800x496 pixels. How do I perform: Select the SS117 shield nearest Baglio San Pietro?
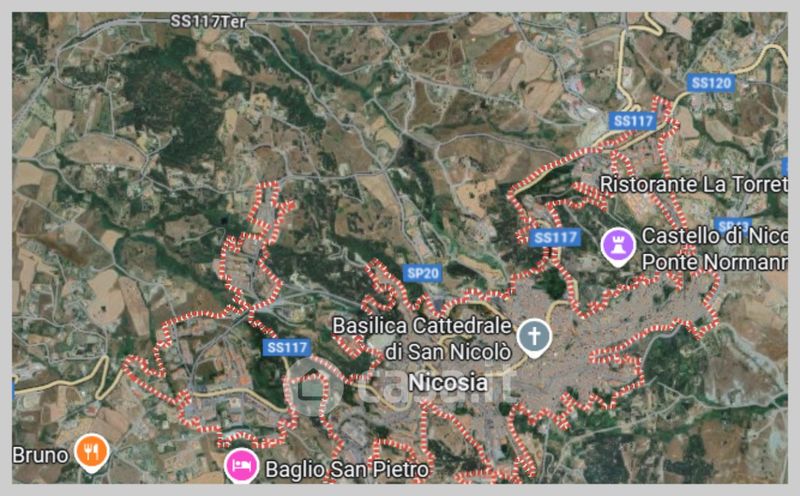pyautogui.click(x=287, y=348)
